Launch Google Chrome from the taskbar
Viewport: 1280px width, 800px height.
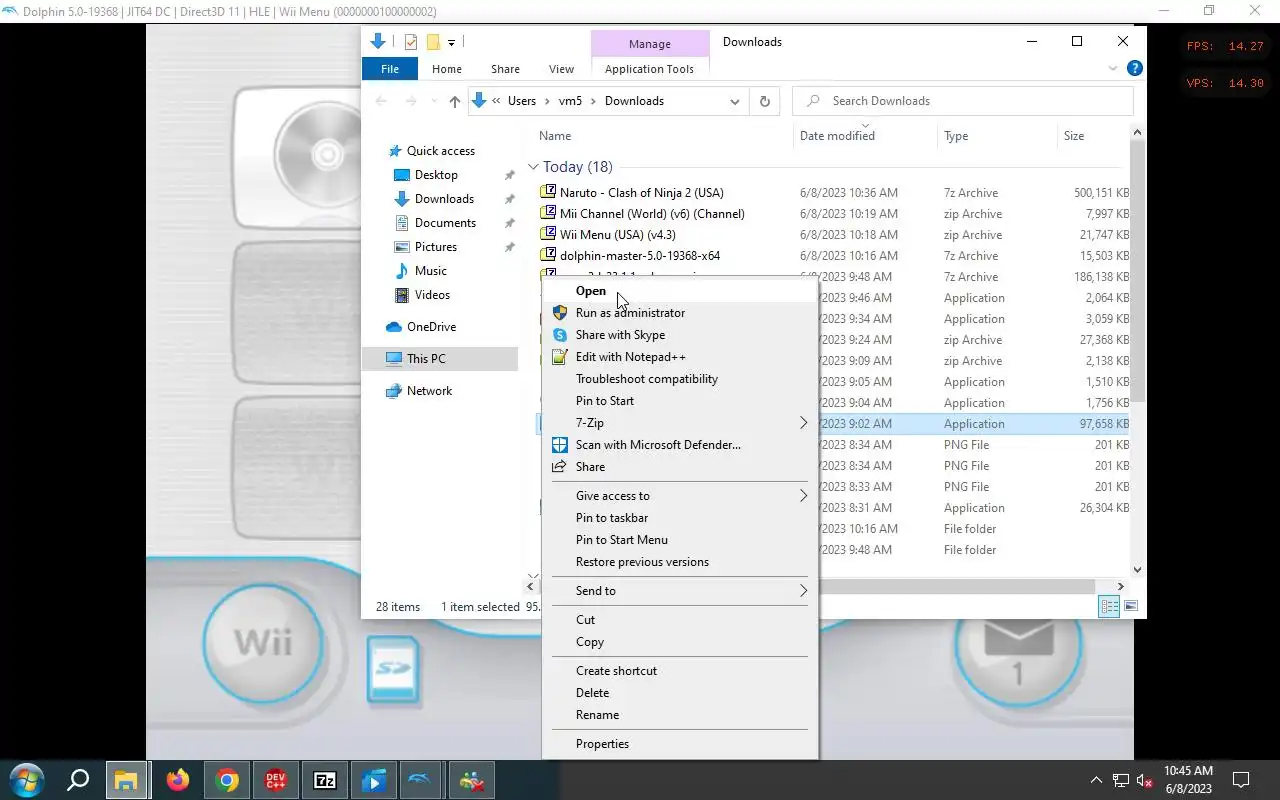(227, 780)
